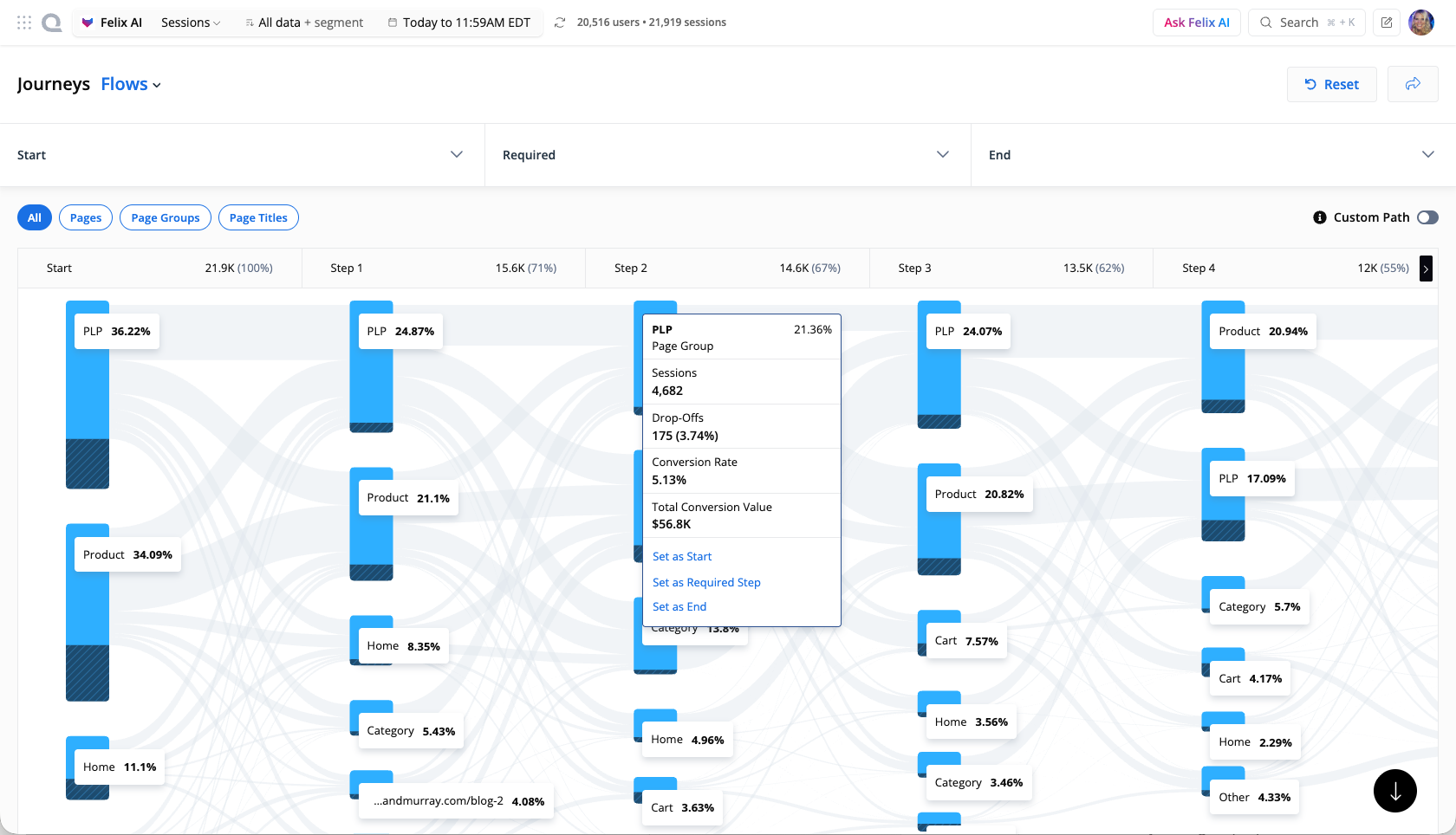
Task: Open the edit note icon
Action: coord(1387,23)
